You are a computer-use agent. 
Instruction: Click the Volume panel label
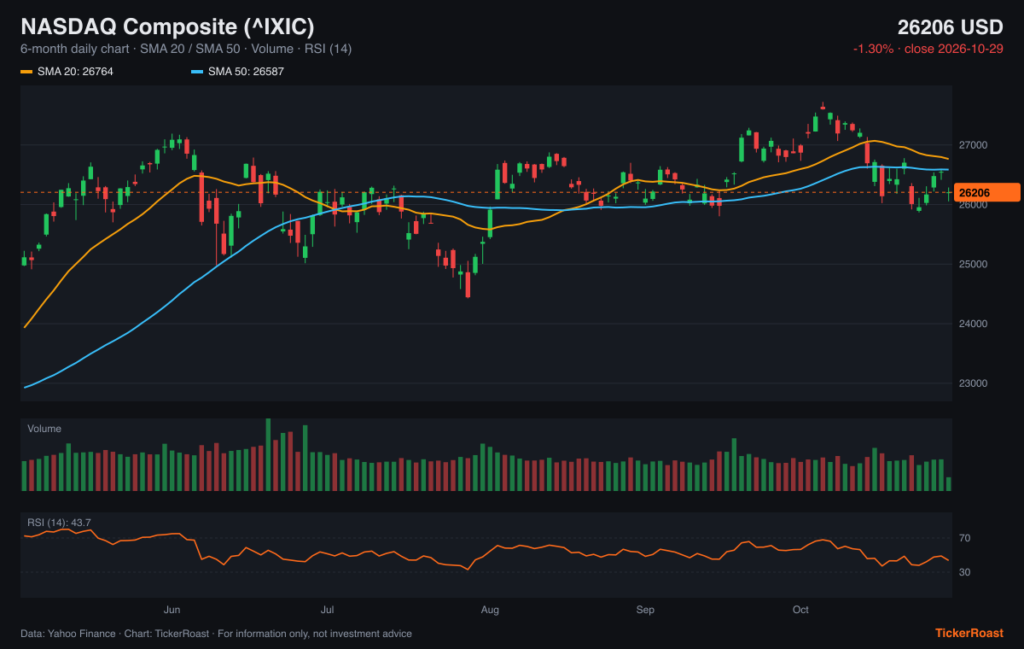point(44,429)
